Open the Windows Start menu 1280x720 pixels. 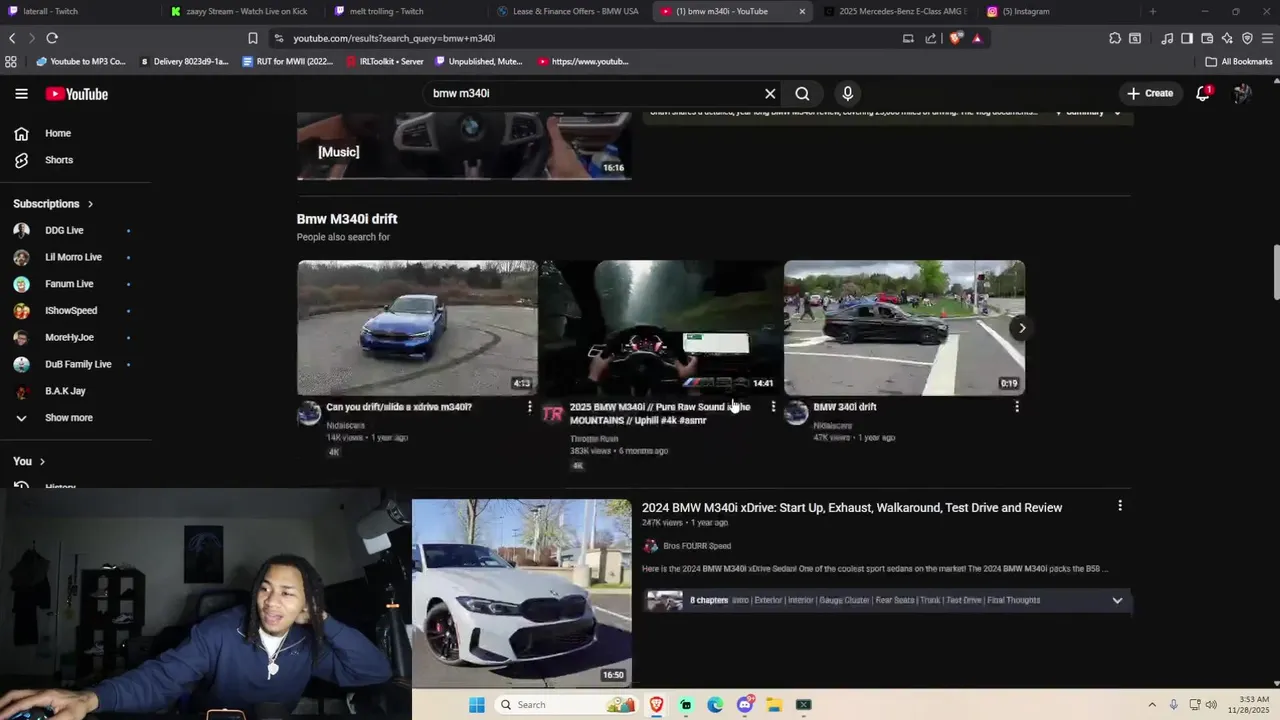[477, 705]
